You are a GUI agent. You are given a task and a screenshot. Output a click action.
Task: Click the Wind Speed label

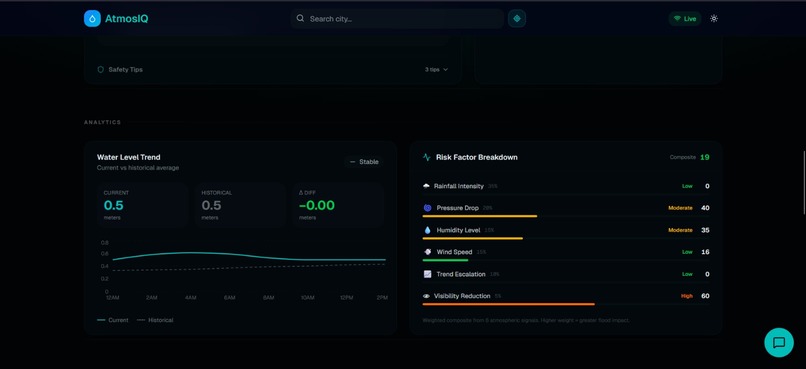pyautogui.click(x=454, y=252)
